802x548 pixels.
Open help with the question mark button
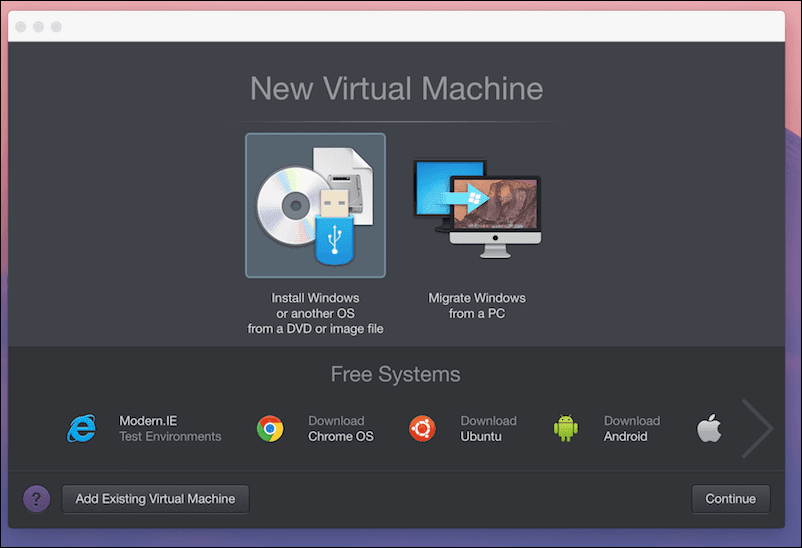(36, 499)
